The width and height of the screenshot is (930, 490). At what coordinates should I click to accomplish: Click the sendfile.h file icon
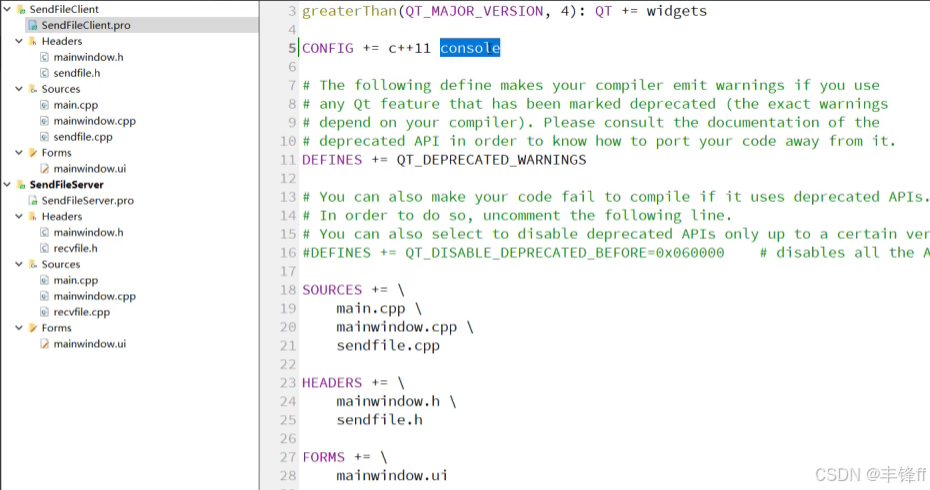[x=44, y=73]
